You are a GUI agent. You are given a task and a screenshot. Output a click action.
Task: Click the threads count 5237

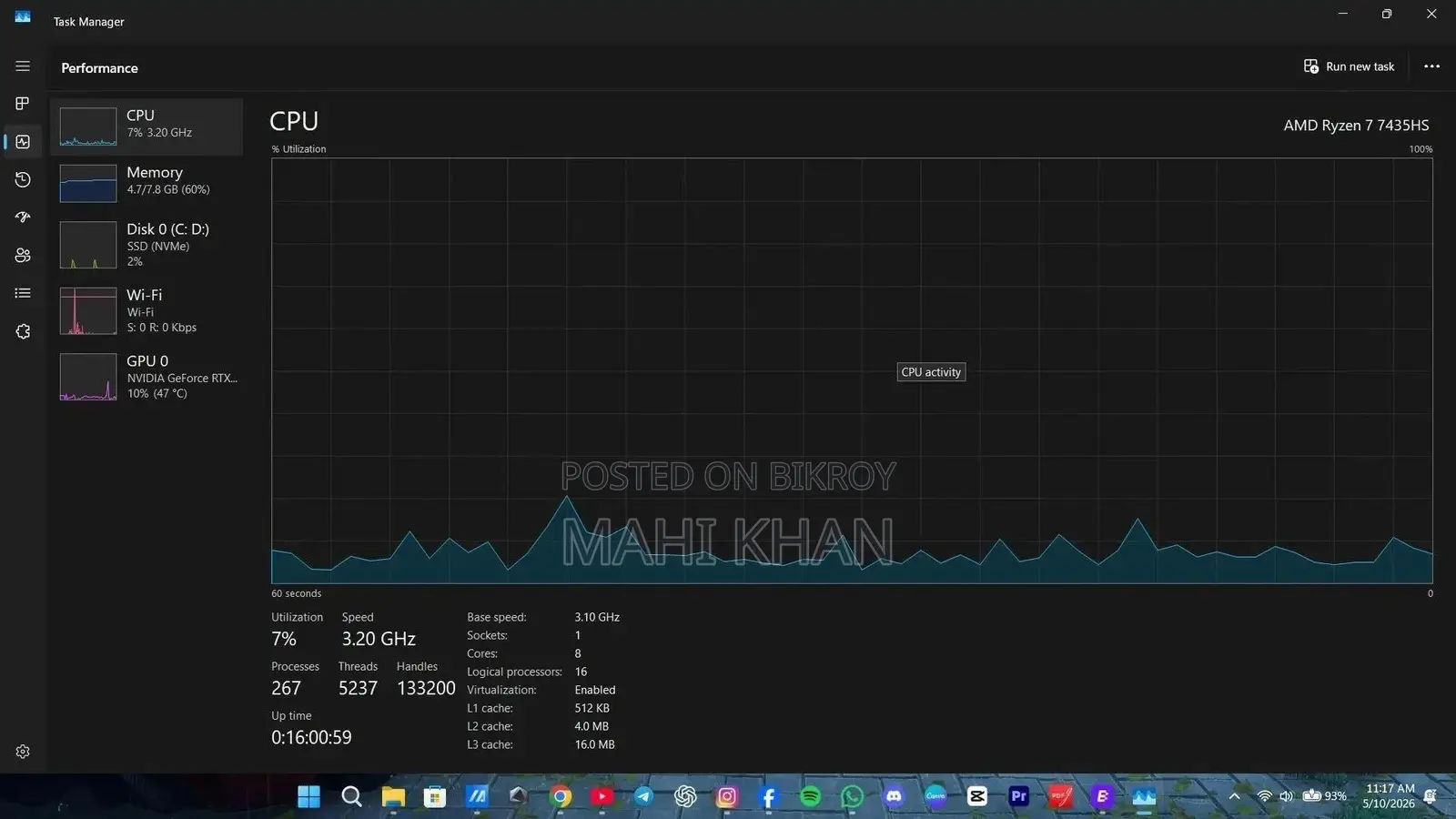(358, 688)
